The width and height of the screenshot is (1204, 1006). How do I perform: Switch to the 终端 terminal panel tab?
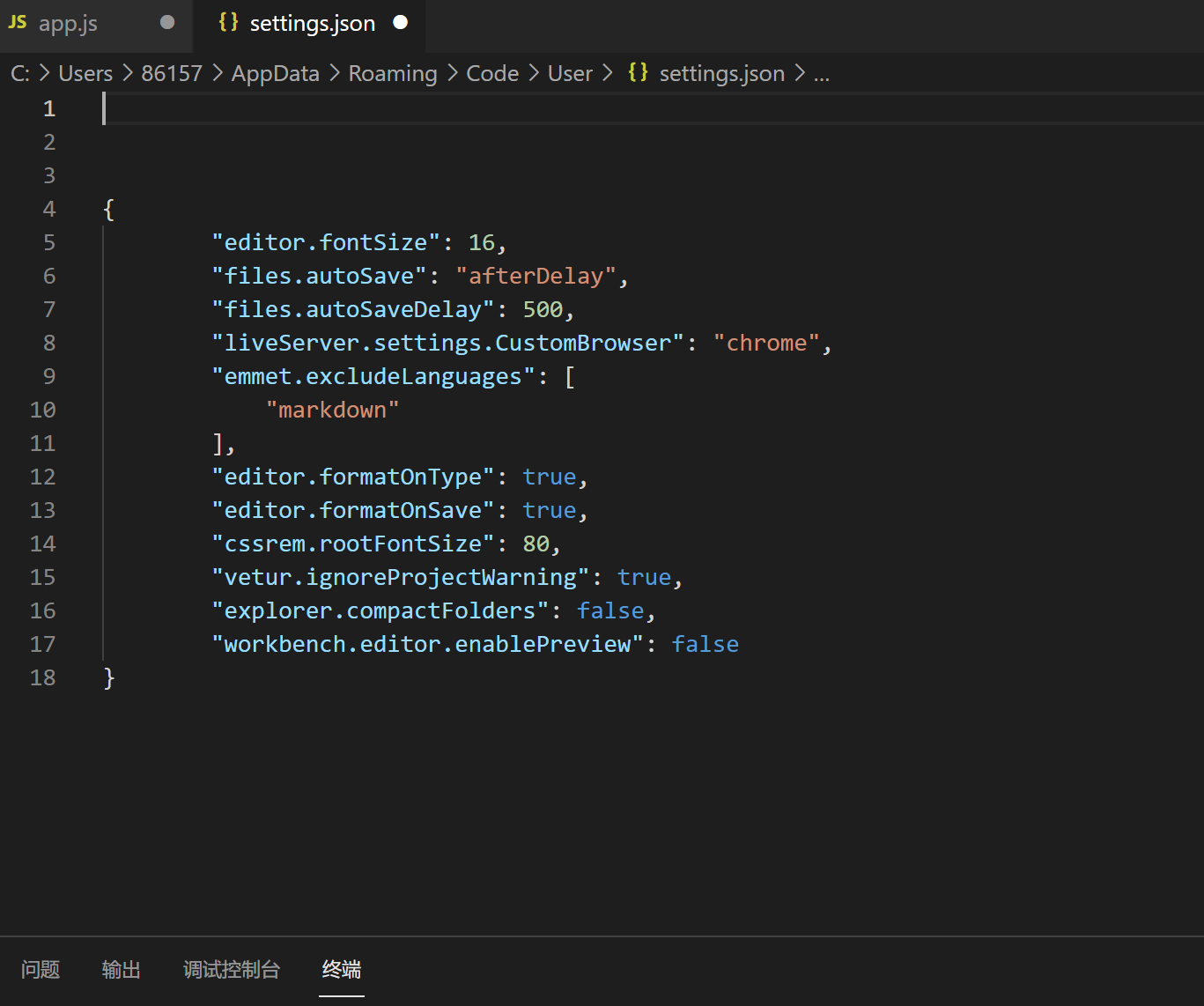point(341,969)
